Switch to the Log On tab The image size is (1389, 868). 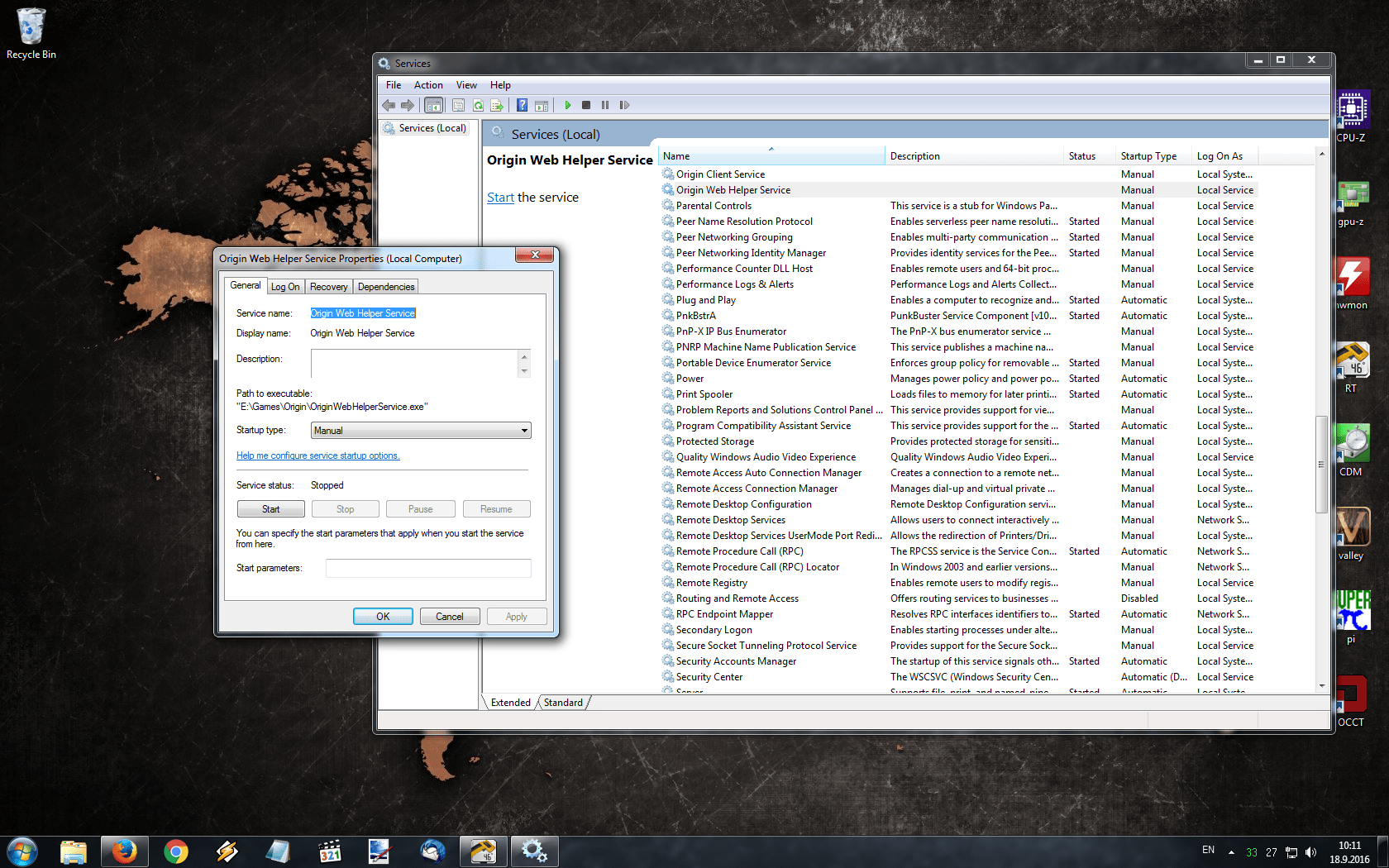click(x=285, y=287)
